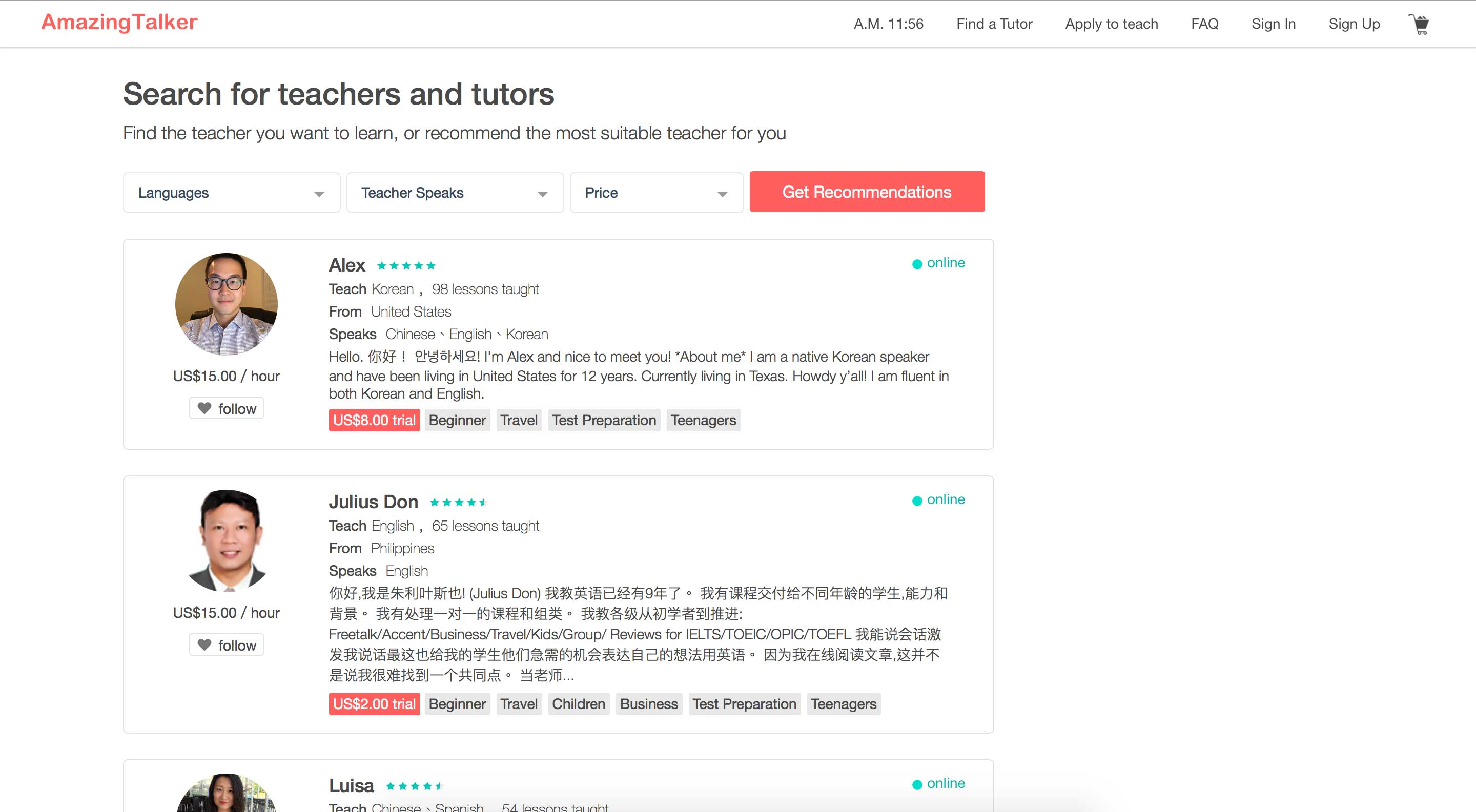Click the AmazingTalker logo
This screenshot has height=812, width=1476.
119,22
